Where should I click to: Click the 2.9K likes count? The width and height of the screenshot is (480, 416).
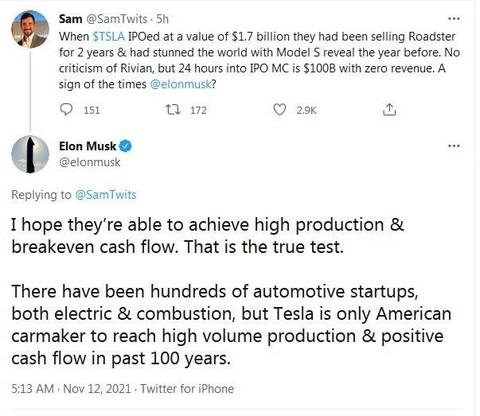pos(306,110)
